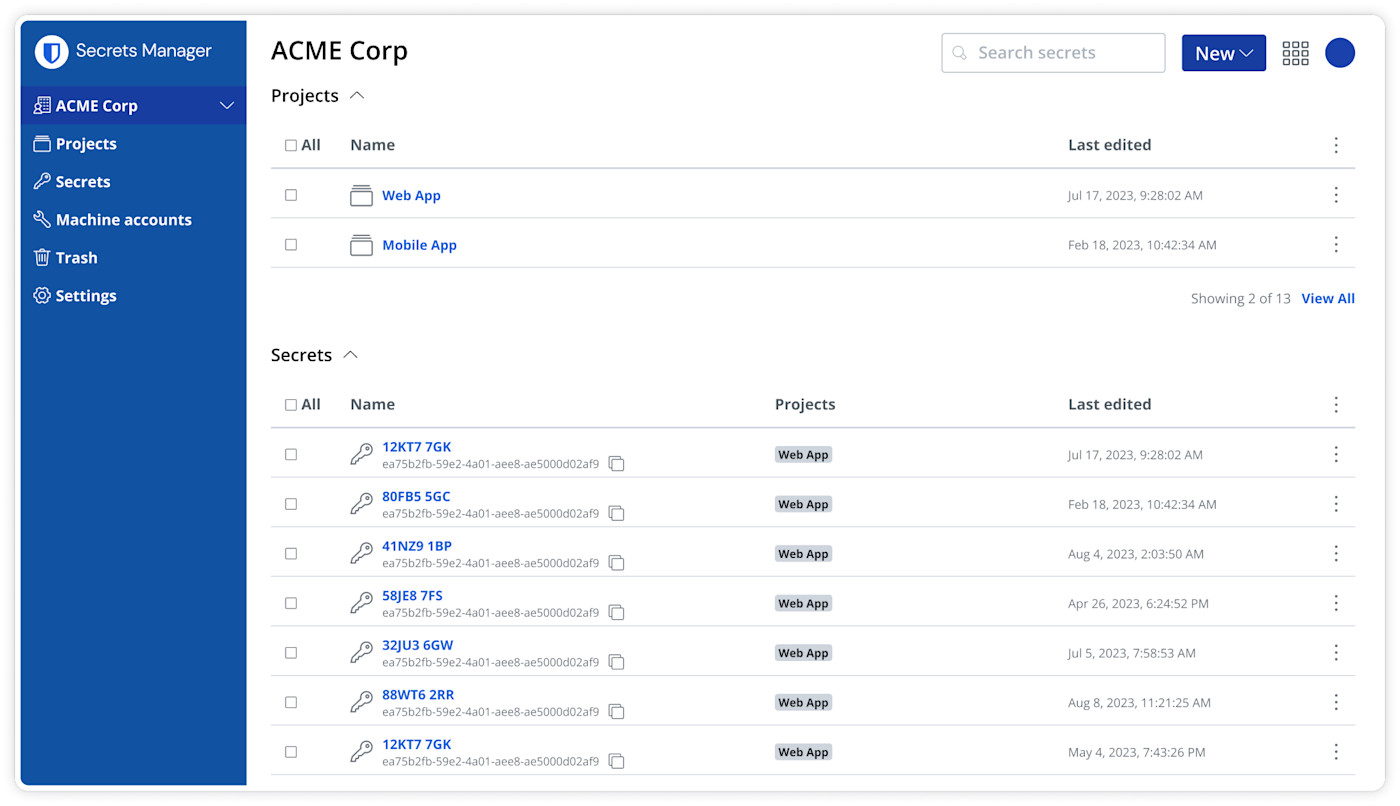Open options menu for 41NZ9 1BP secret

point(1335,554)
